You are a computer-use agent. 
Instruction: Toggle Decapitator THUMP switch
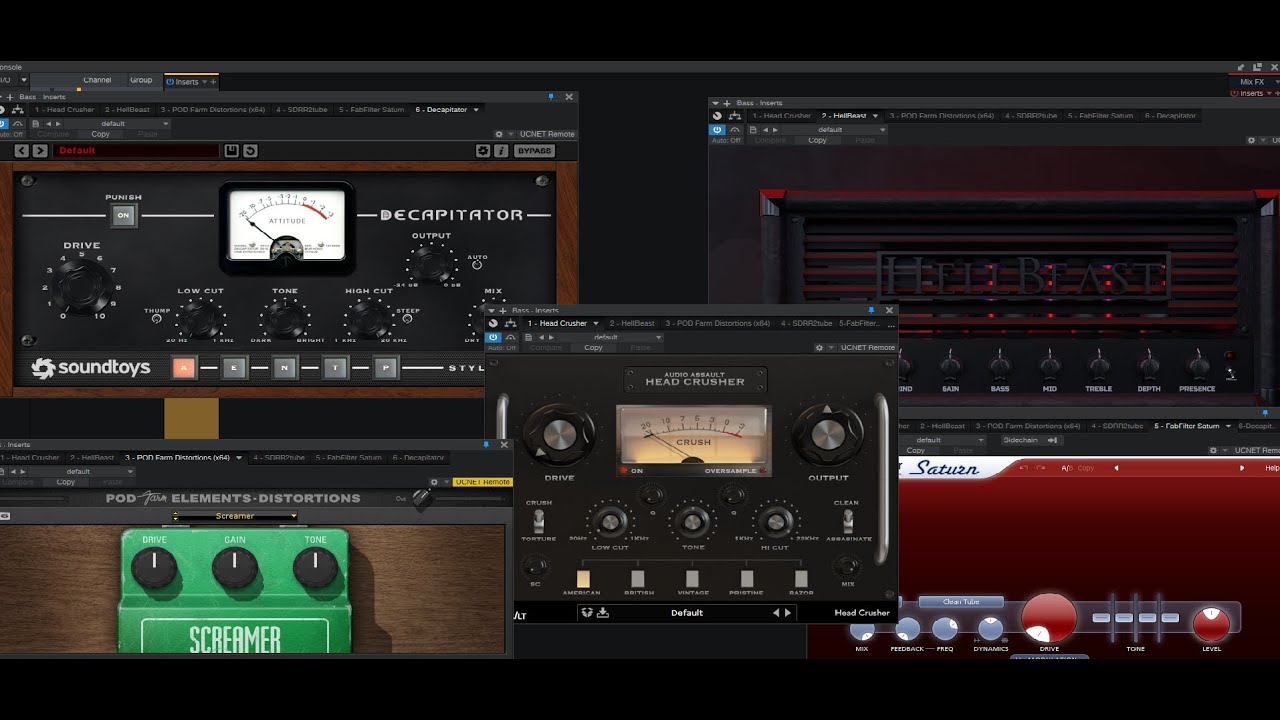(x=158, y=320)
